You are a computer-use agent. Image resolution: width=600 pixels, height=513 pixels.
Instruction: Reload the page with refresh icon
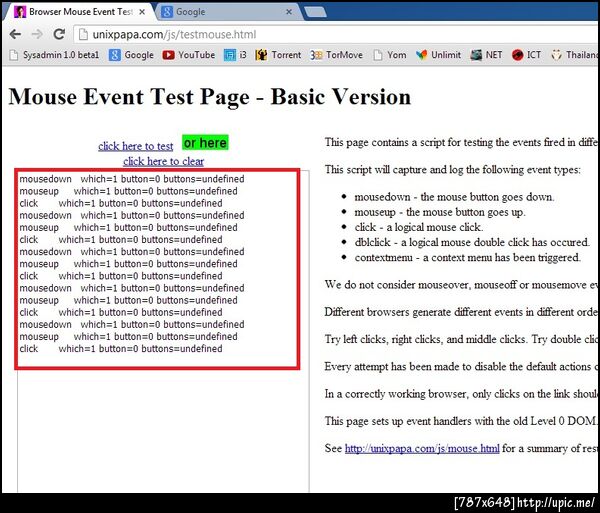pyautogui.click(x=59, y=34)
